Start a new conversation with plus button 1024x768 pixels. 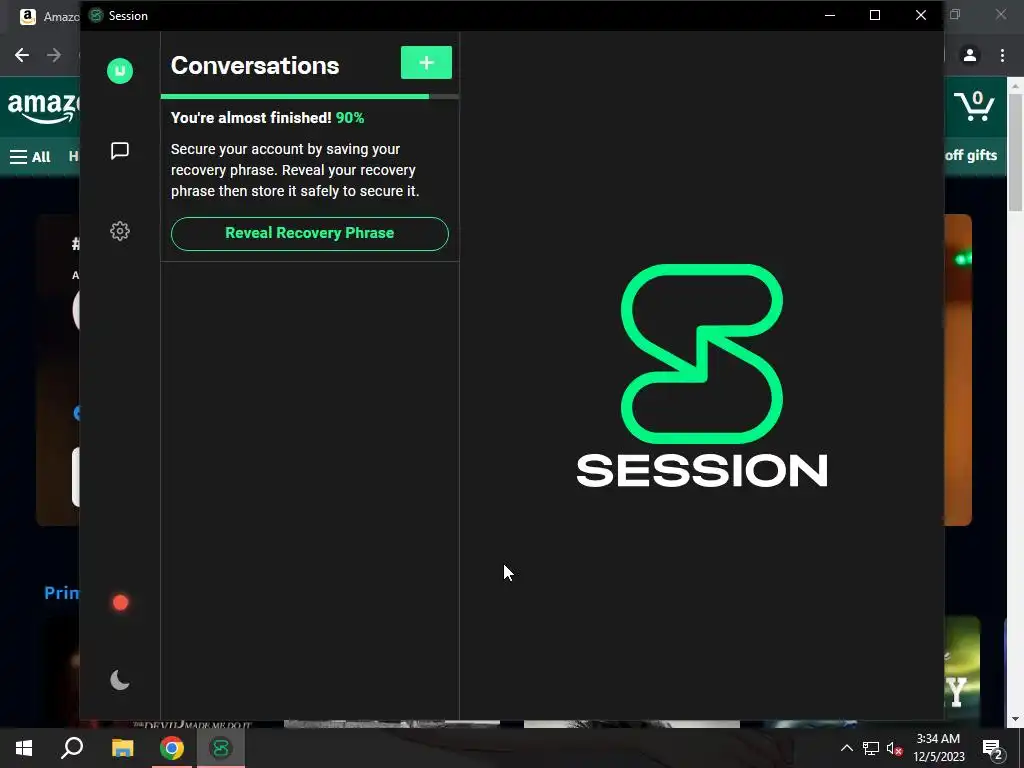(x=426, y=63)
